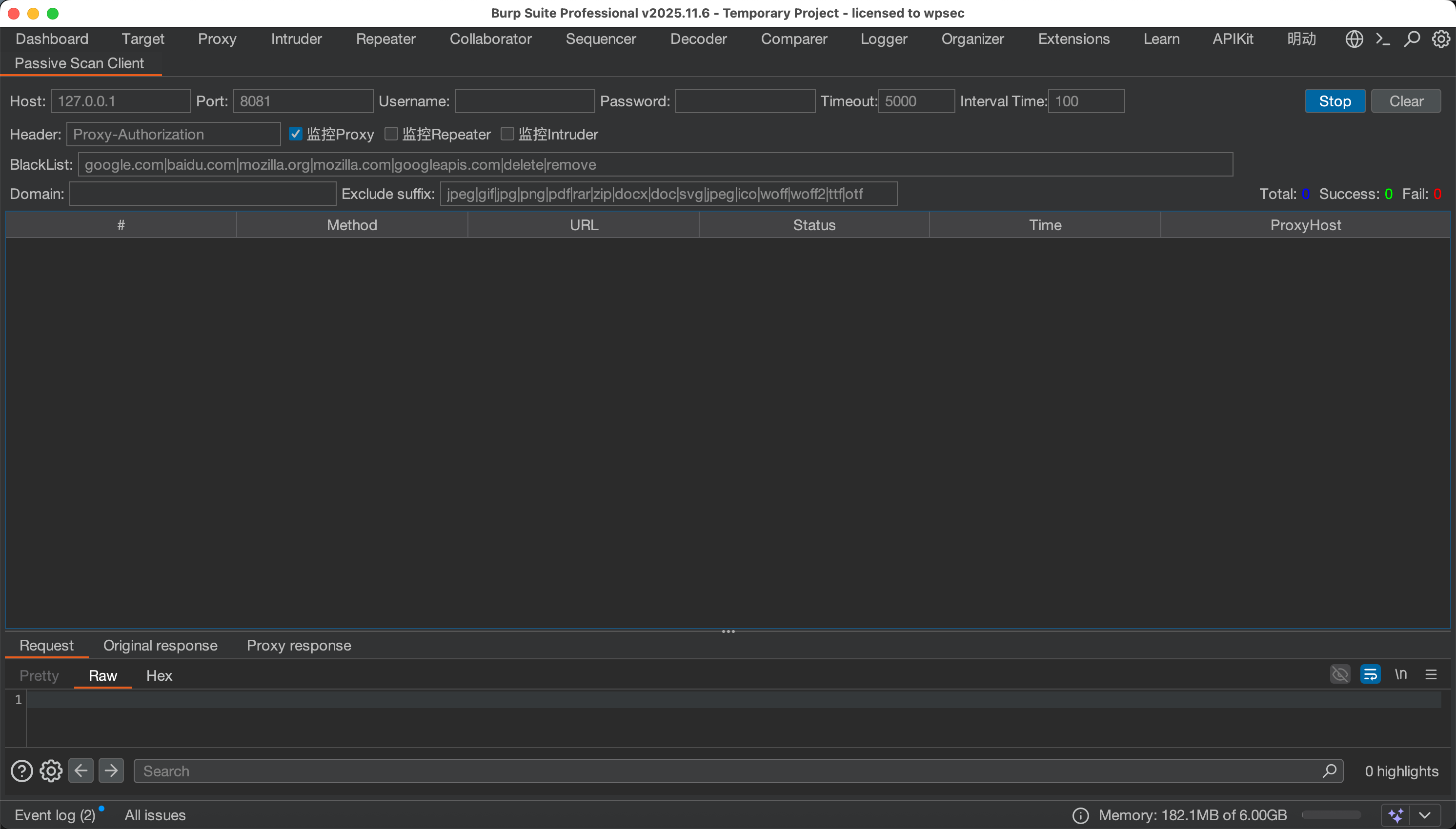Click the Clear button
Viewport: 1456px width, 829px height.
[1406, 101]
